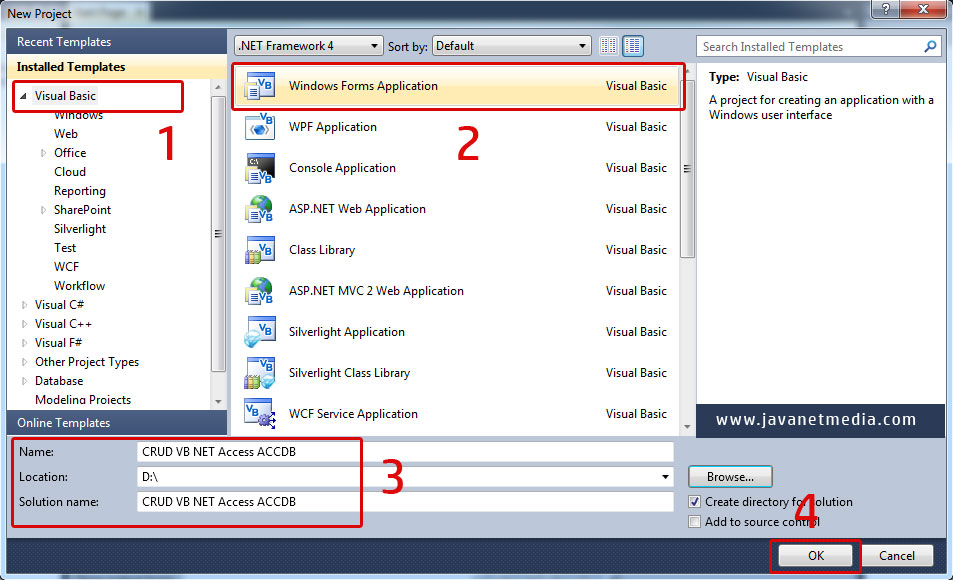Select Test in the template tree
Image resolution: width=953 pixels, height=580 pixels.
65,248
